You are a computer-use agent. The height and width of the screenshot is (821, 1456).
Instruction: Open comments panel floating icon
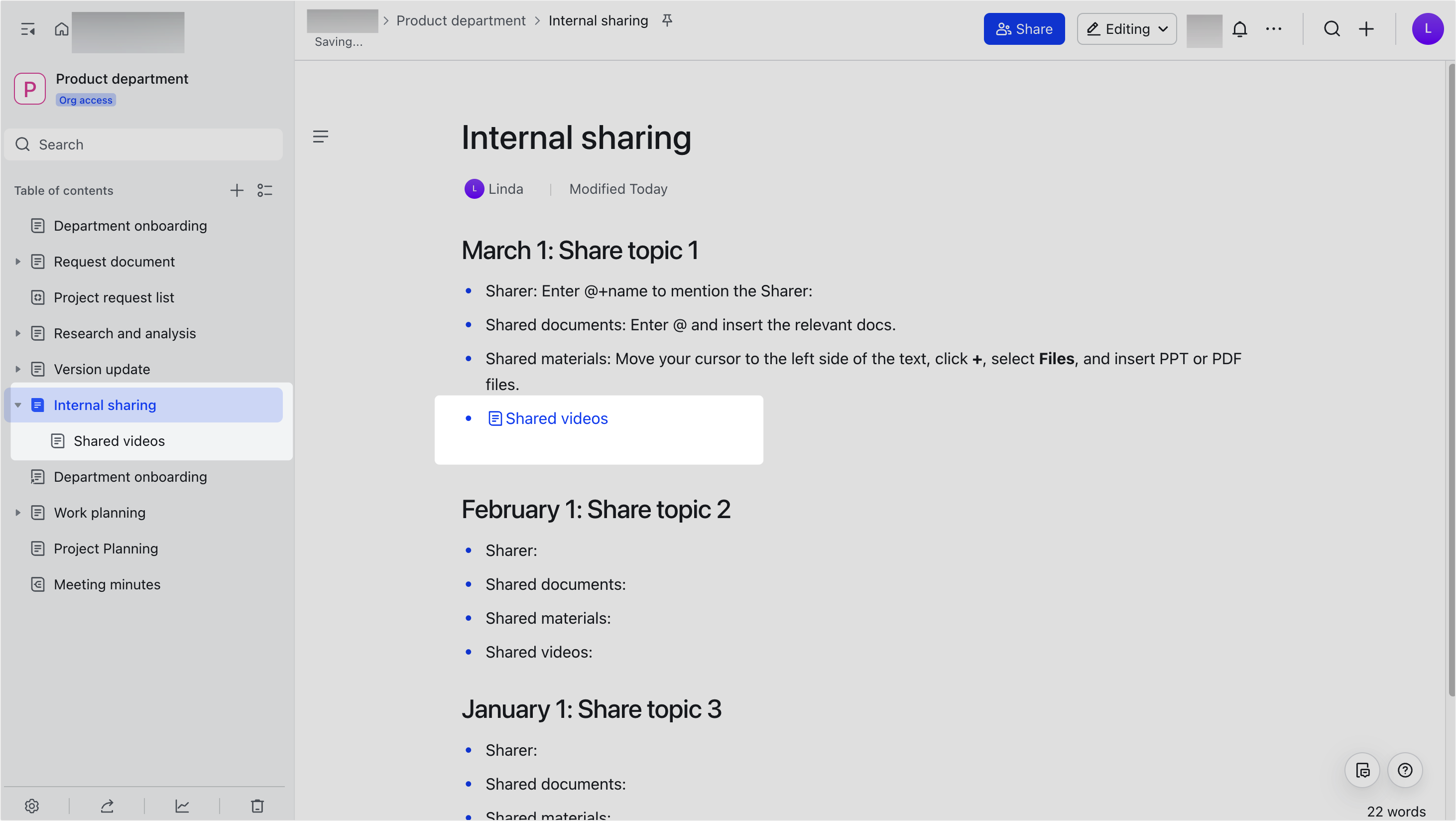1362,770
